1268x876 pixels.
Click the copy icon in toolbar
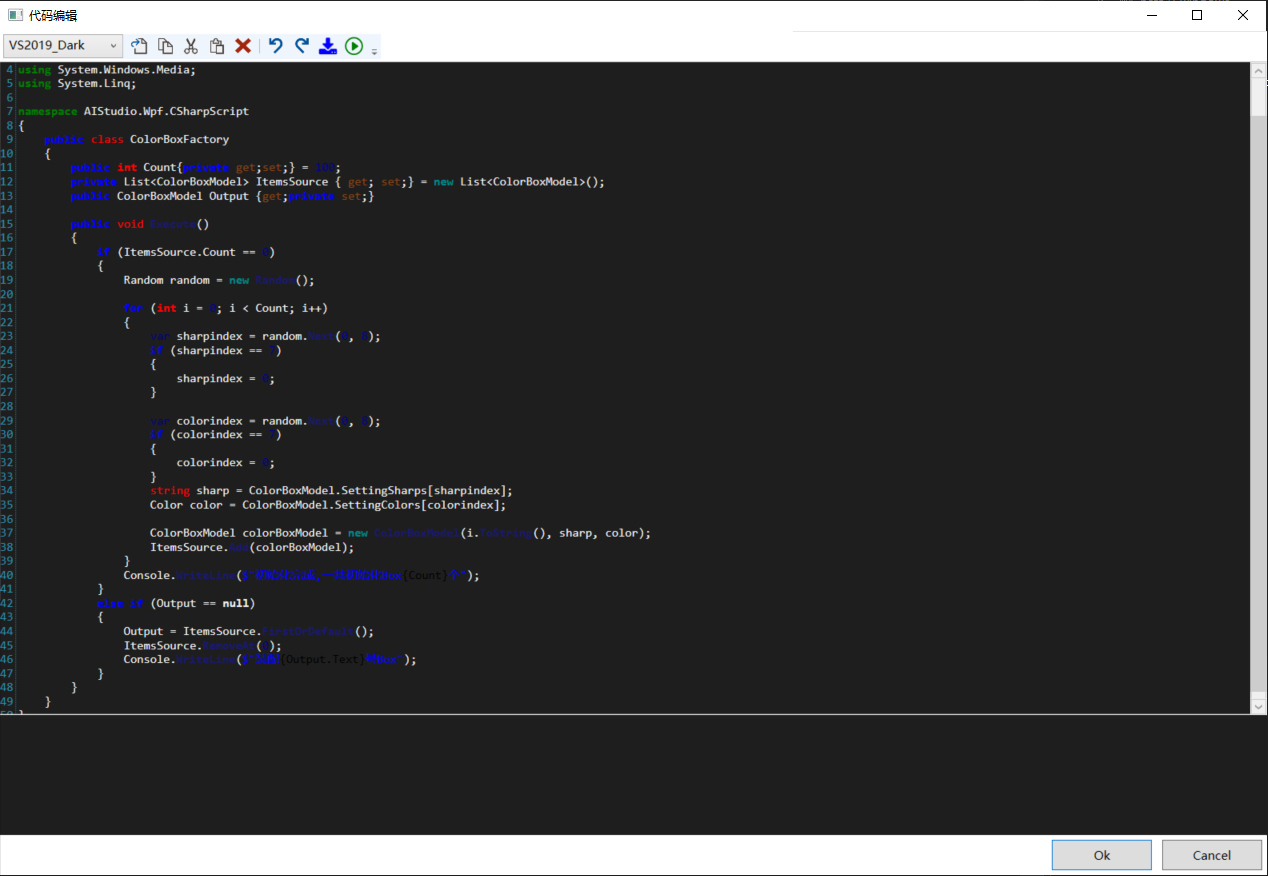tap(165, 46)
